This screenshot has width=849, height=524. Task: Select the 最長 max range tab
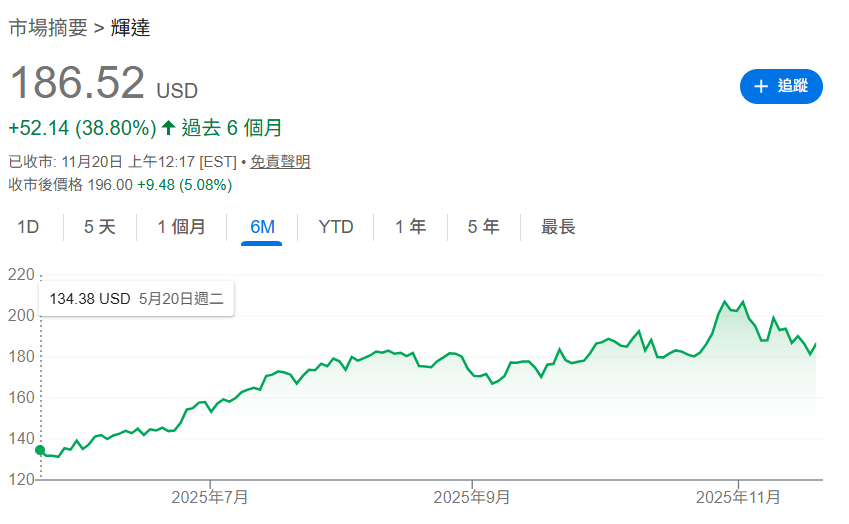tap(558, 227)
